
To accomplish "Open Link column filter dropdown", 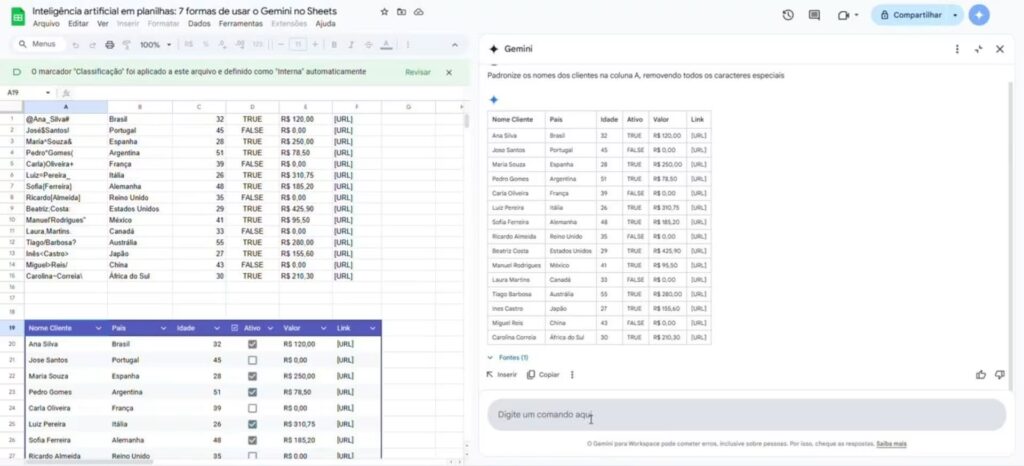I will pos(373,328).
